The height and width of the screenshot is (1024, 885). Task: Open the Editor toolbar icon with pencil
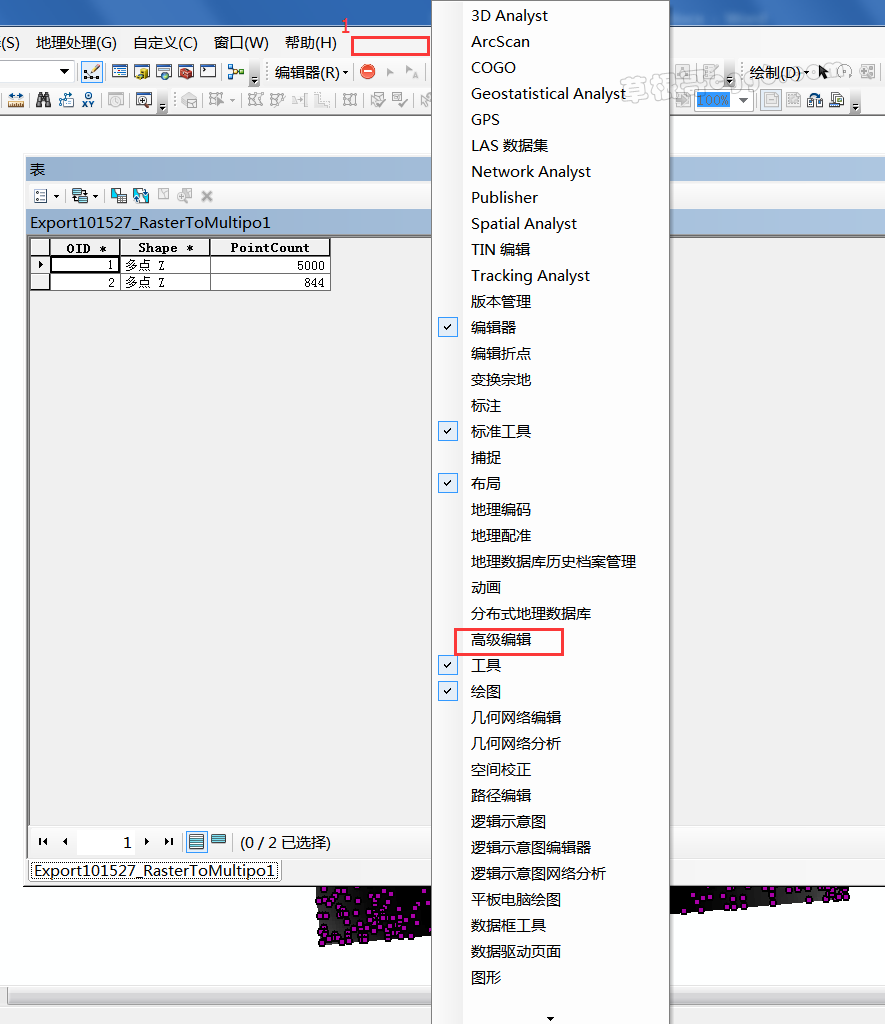pos(91,72)
